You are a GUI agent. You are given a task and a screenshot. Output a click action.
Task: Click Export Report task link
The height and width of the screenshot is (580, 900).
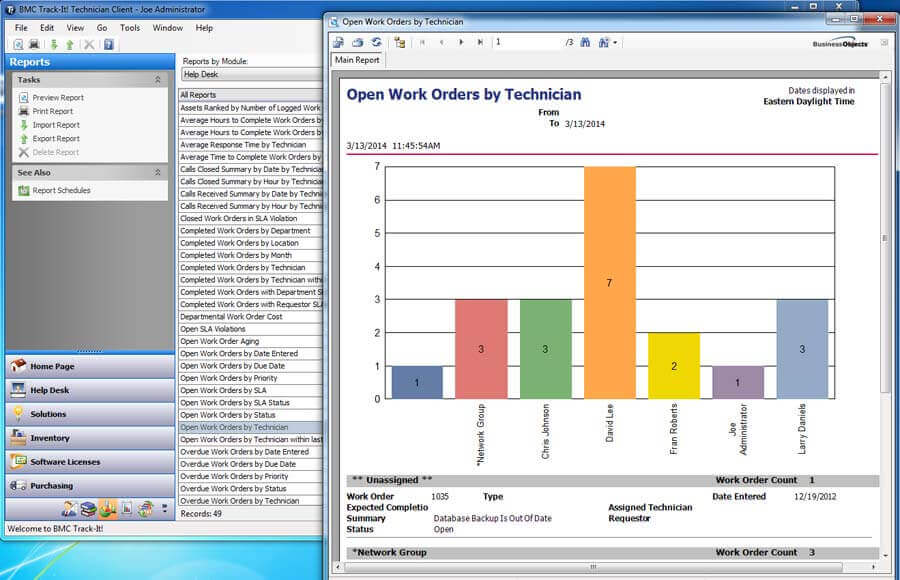[56, 139]
